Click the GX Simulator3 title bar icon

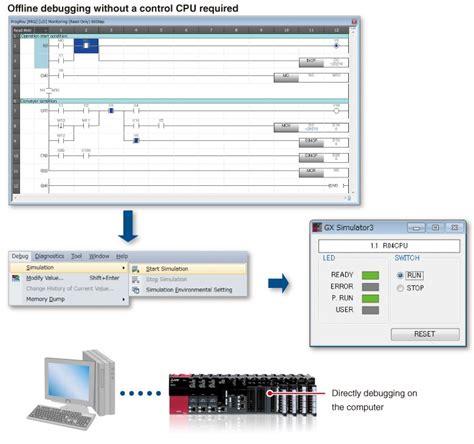317,227
